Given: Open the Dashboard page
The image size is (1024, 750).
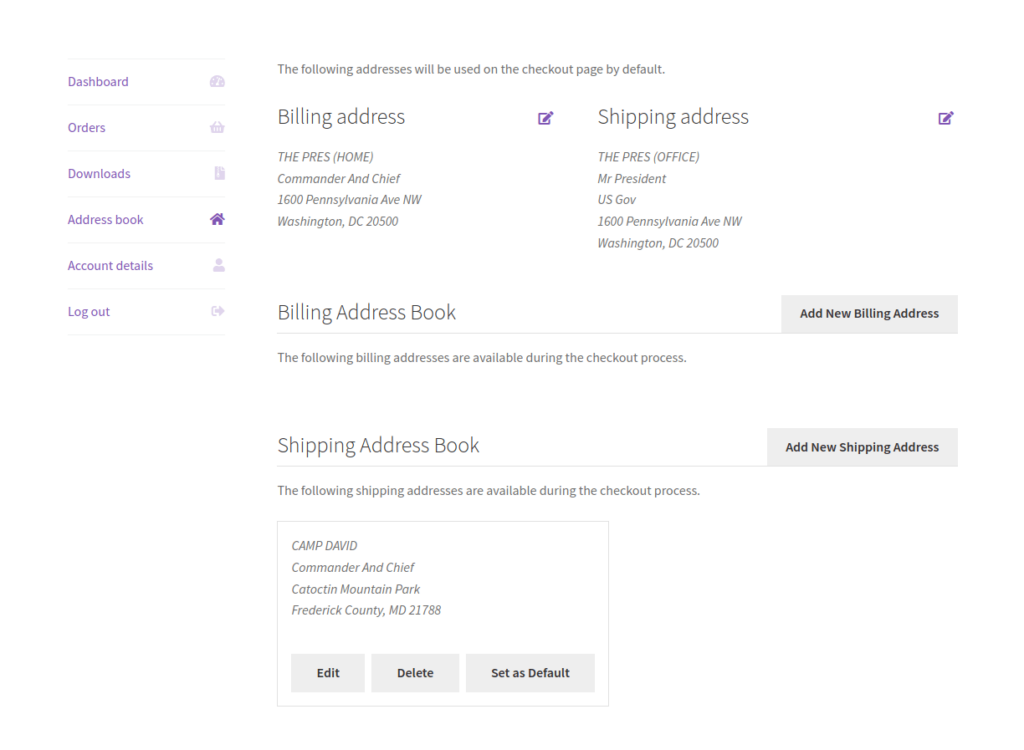Looking at the screenshot, I should pos(97,81).
